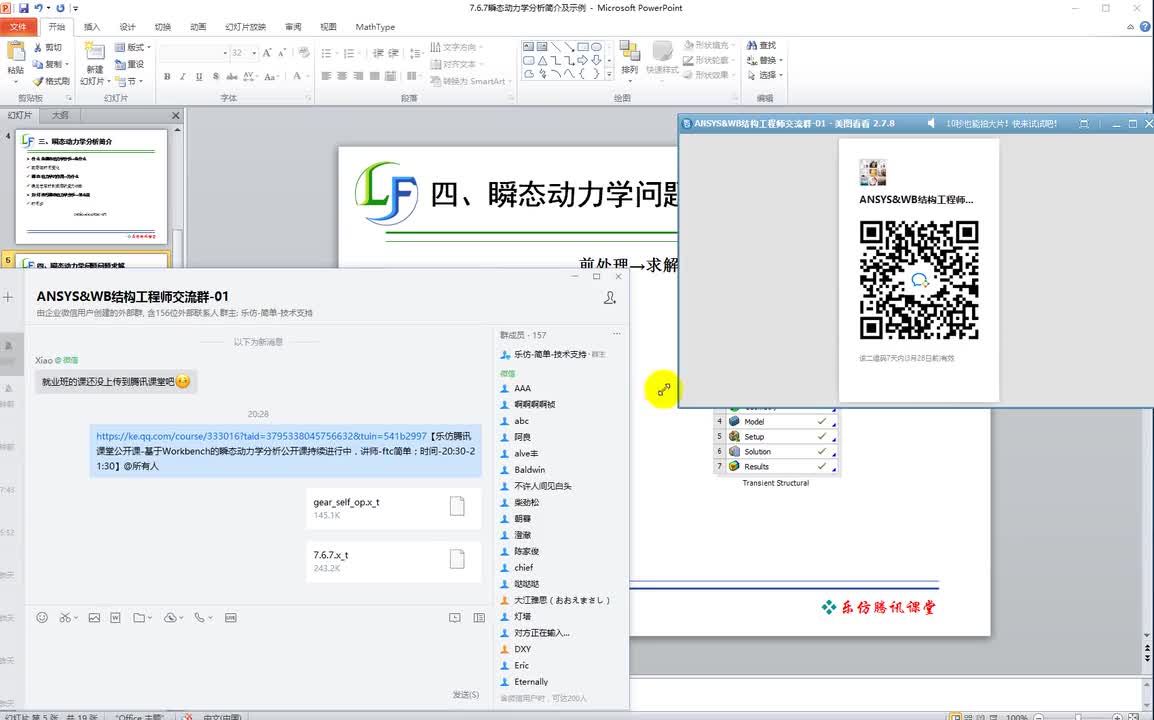The width and height of the screenshot is (1154, 720).
Task: Open the ke.qq.com course link in chat
Action: 261,436
